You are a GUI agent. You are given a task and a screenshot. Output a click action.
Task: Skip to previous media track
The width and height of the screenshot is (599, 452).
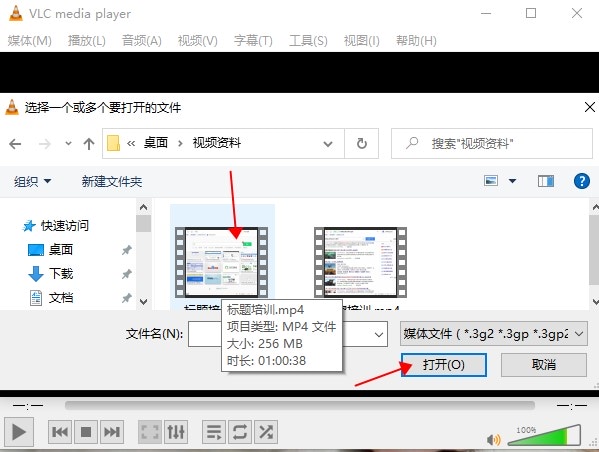point(60,432)
